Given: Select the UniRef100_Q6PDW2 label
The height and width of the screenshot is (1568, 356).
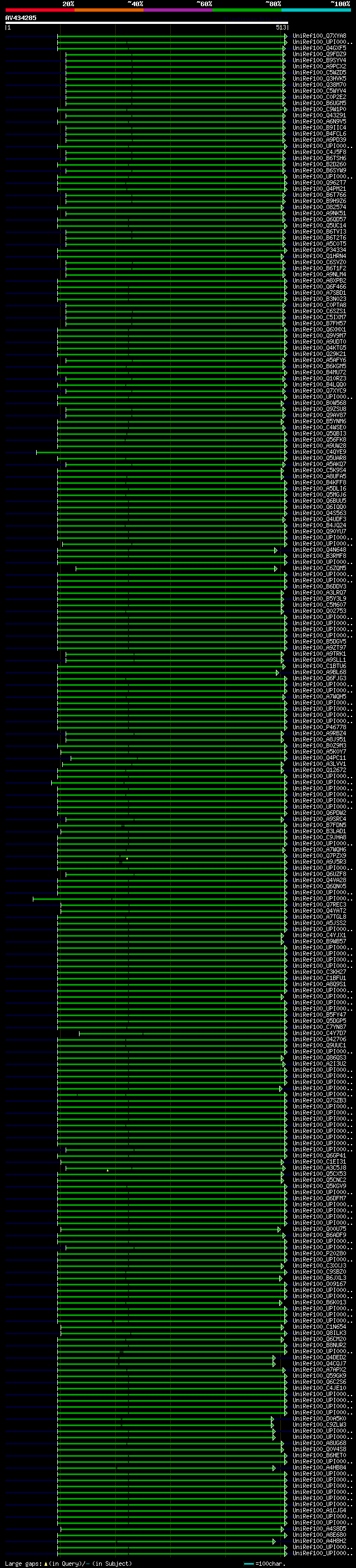Looking at the screenshot, I should pyautogui.click(x=319, y=813).
